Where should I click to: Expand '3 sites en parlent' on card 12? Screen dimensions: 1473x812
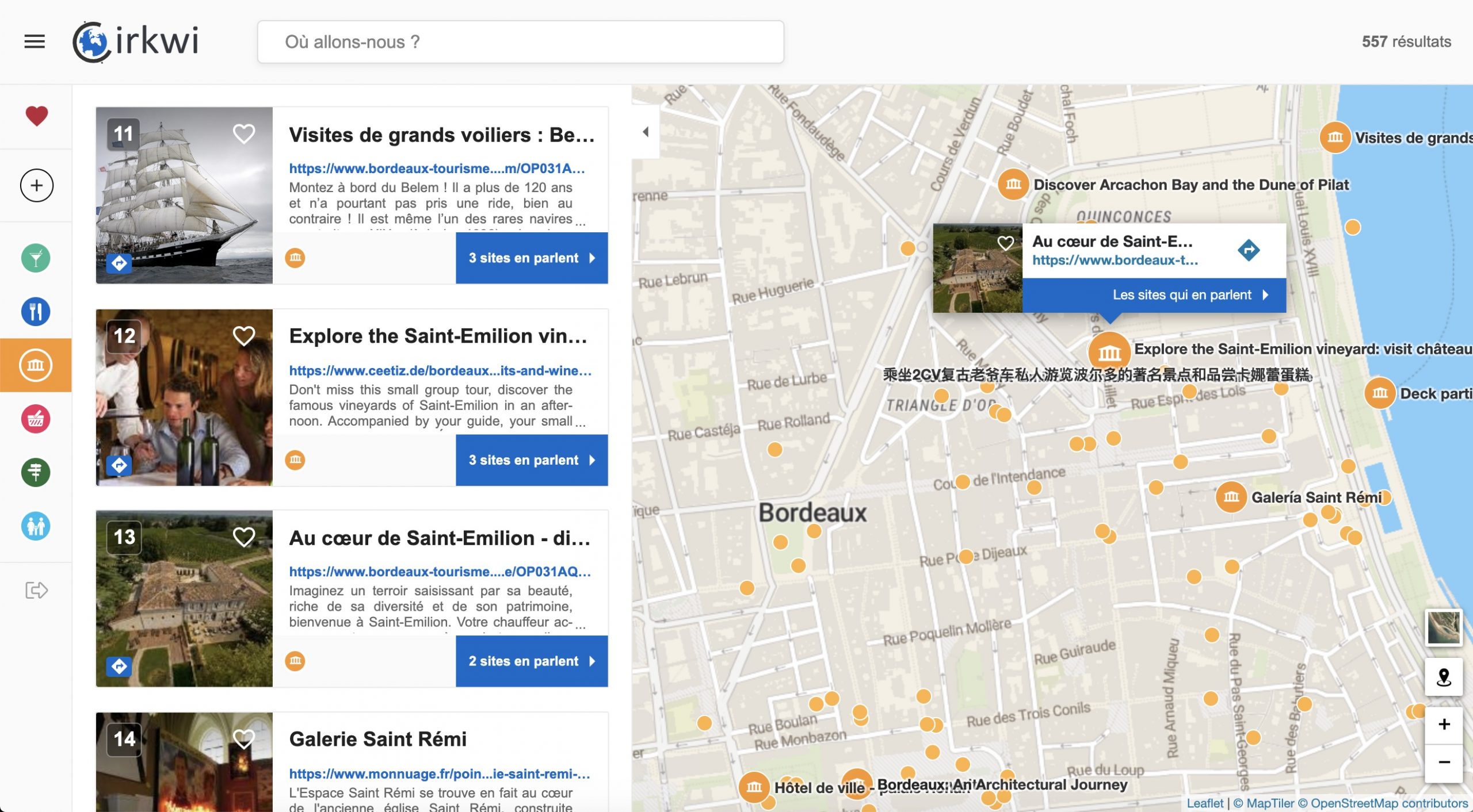pos(532,459)
